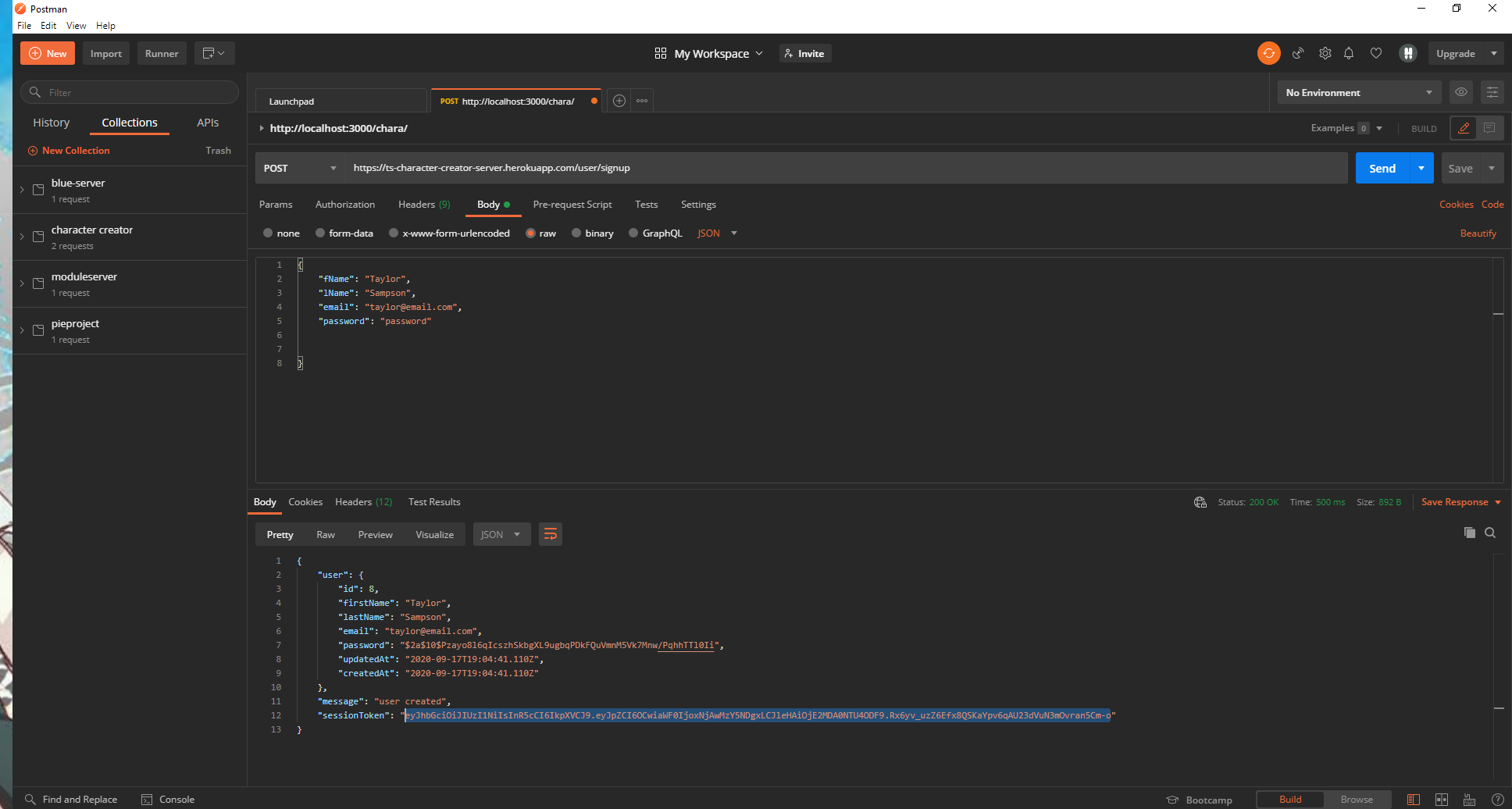The height and width of the screenshot is (809, 1512).
Task: Select x-www-form-urlencoded radio button
Action: 394,233
